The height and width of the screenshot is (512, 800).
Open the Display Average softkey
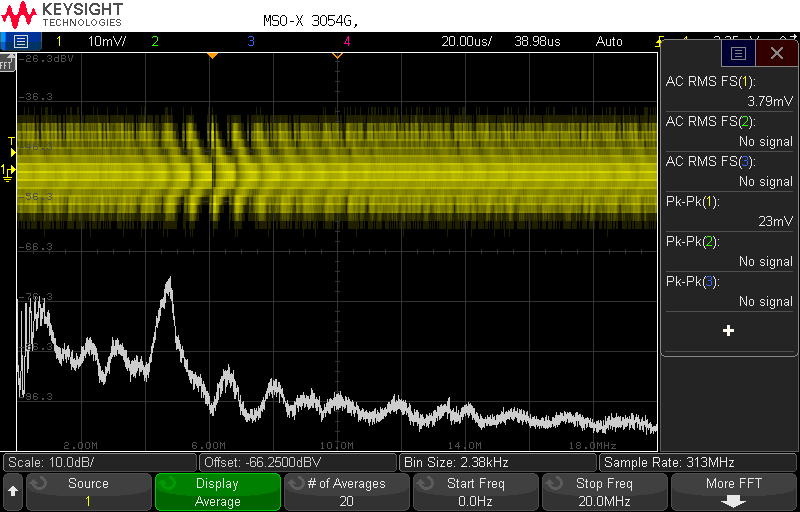pos(217,492)
